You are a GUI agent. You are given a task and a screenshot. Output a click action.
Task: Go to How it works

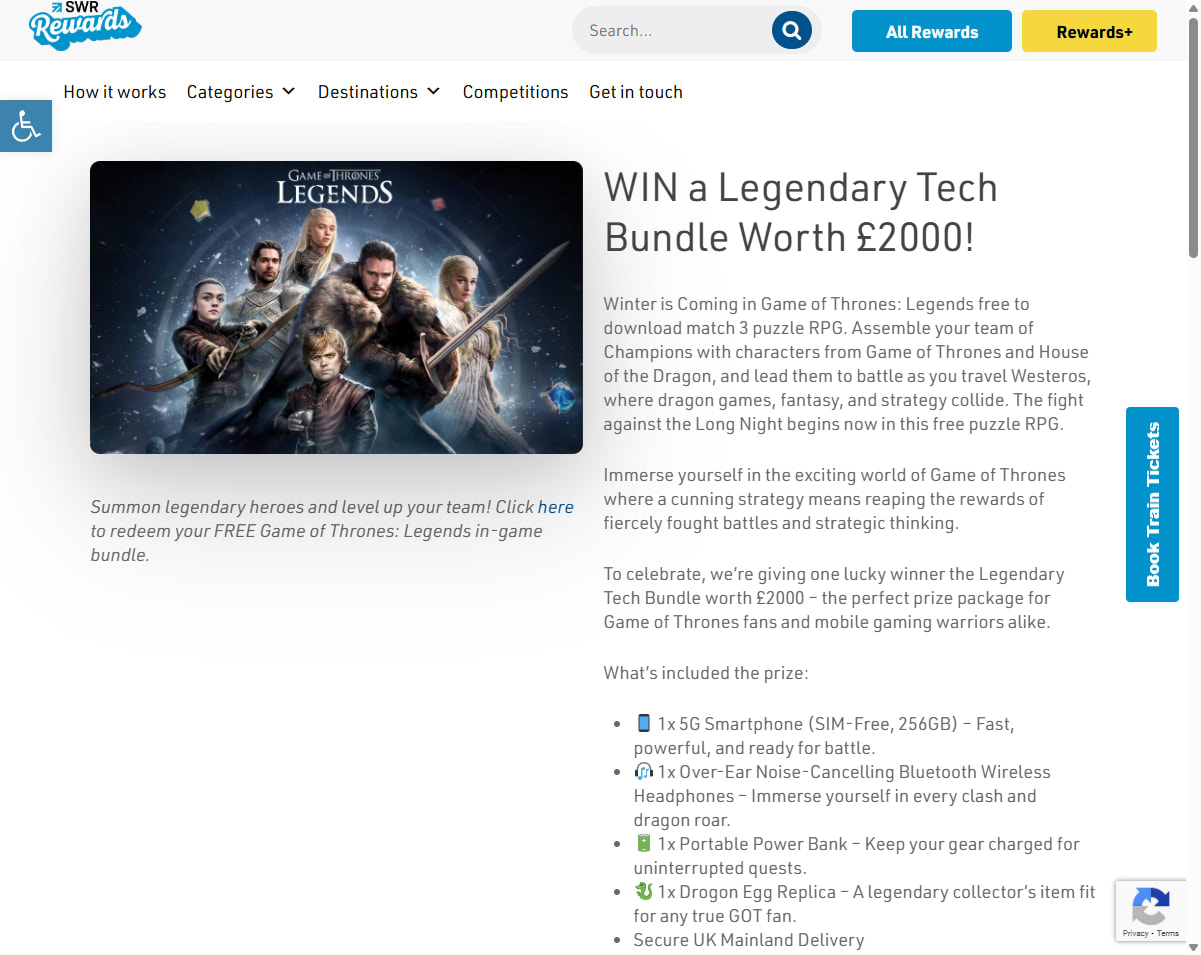115,92
